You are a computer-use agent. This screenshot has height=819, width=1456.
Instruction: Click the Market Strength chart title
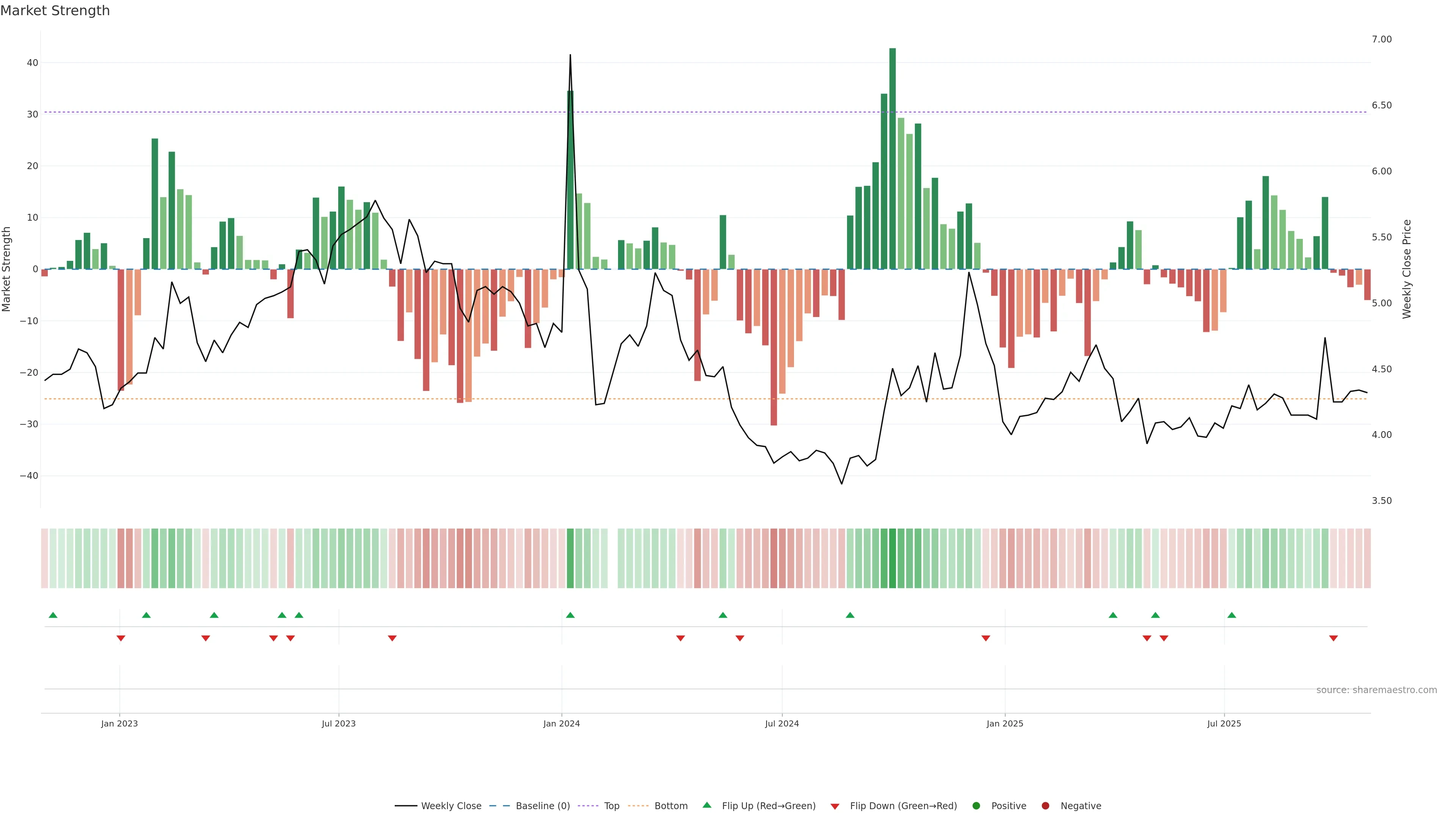pos(55,11)
